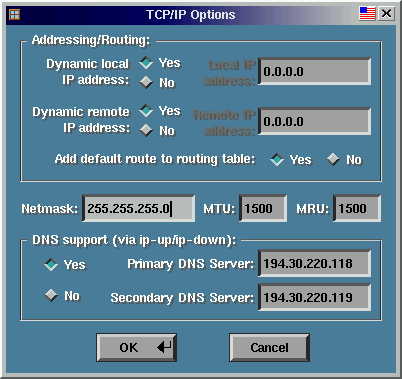The height and width of the screenshot is (379, 402).
Task: Click the 'Netmask:' label
Action: (50, 209)
